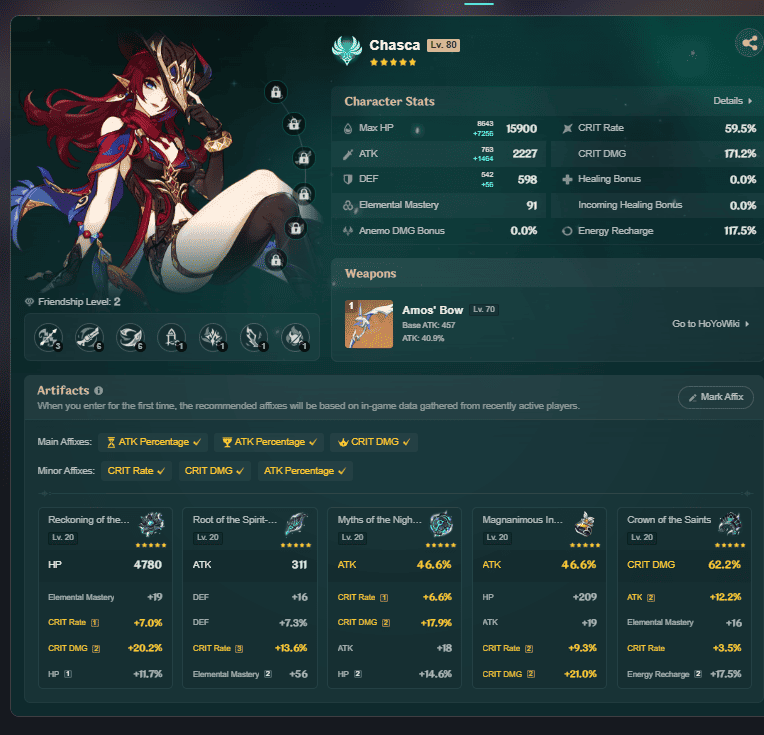764x735 pixels.
Task: Click the CRIT DMG 62.2% main stat
Action: [684, 565]
